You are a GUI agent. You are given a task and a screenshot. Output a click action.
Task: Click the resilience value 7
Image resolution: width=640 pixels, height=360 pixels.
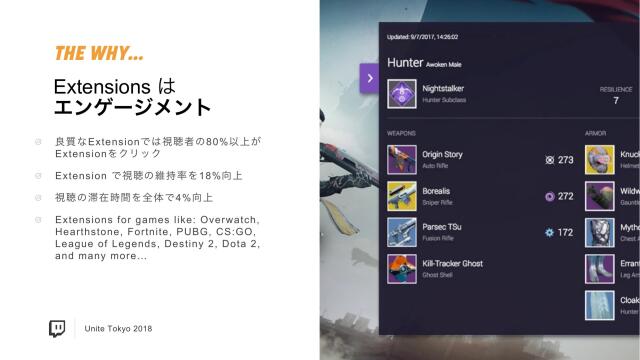[x=616, y=100]
